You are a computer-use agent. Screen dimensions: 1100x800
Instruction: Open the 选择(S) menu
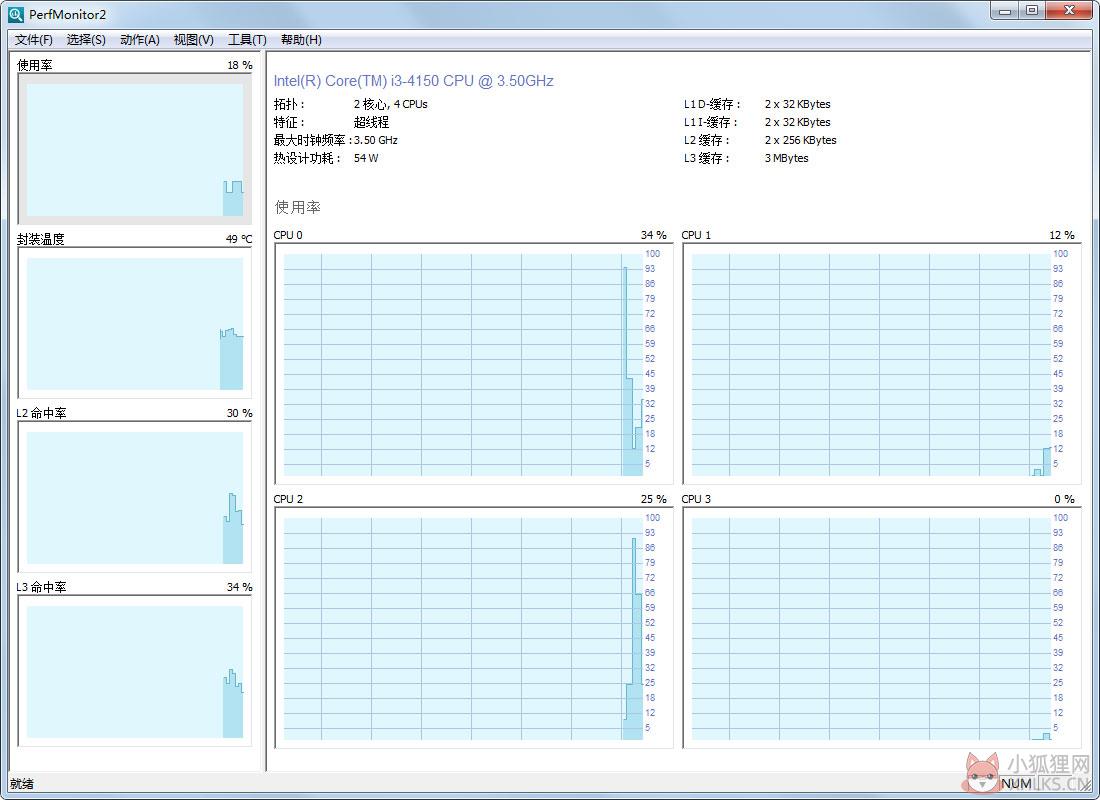[86, 39]
